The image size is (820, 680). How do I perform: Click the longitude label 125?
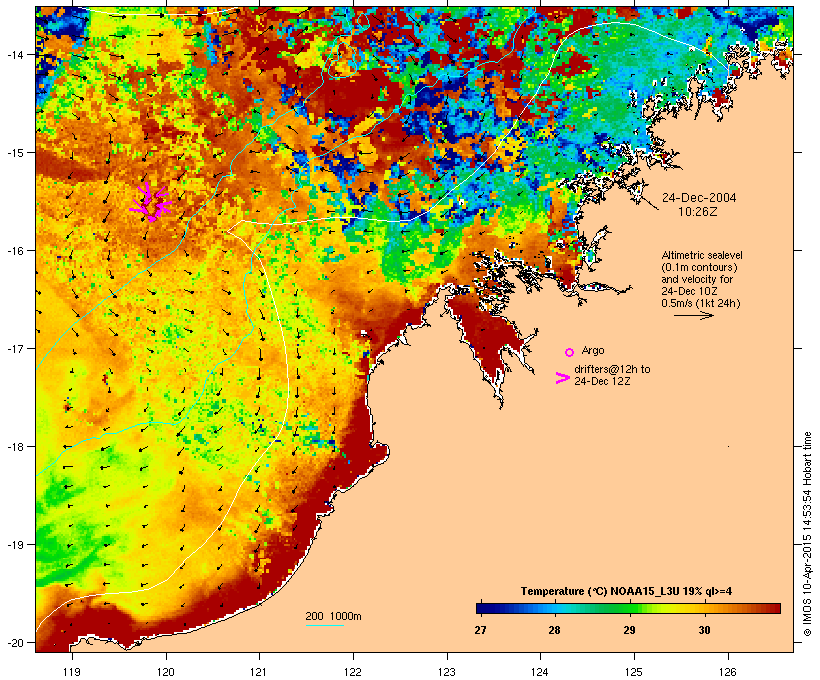(x=634, y=672)
